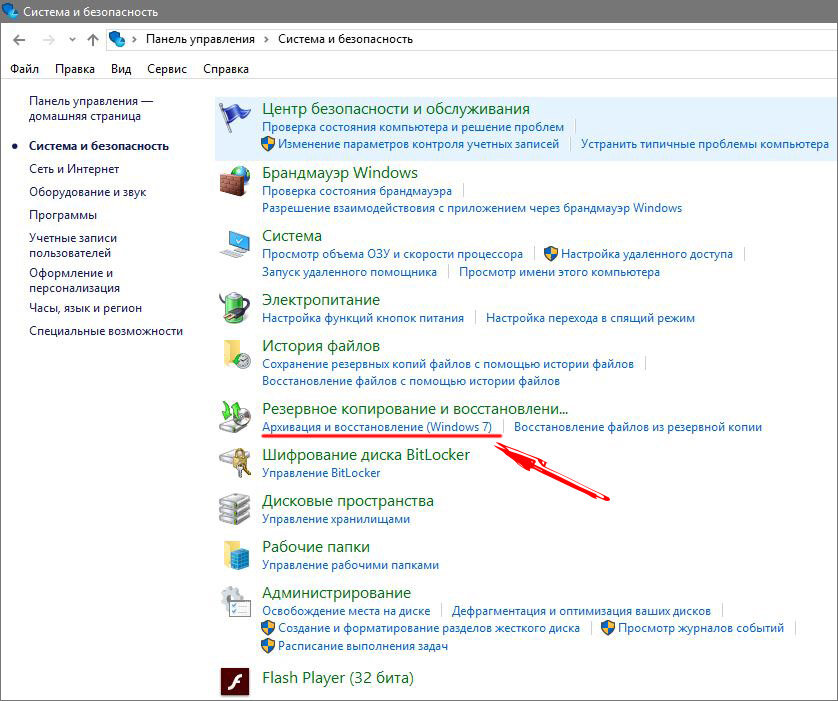This screenshot has width=838, height=701.
Task: Click Настройка удаленного доступа link
Action: (x=647, y=254)
